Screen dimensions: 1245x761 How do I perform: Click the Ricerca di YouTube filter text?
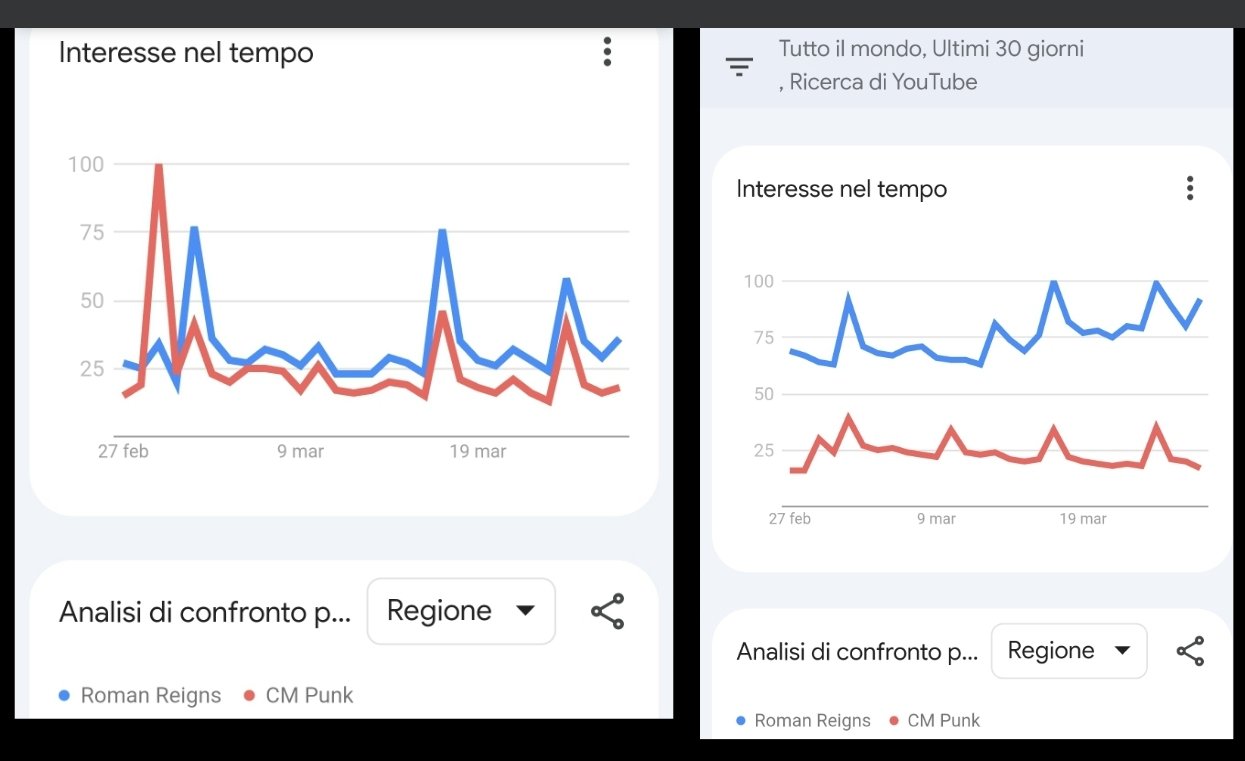click(882, 82)
